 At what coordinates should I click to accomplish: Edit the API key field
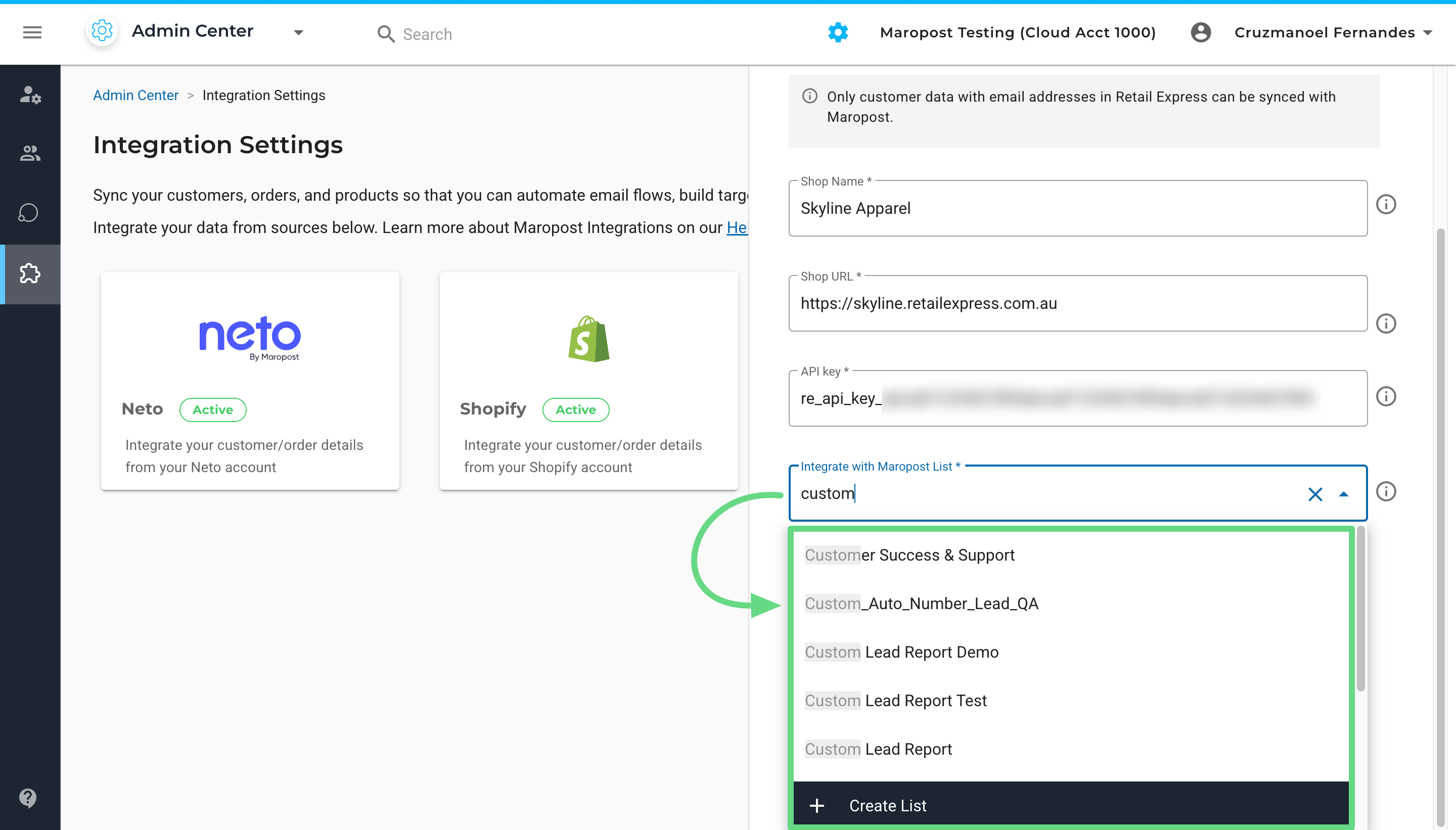pyautogui.click(x=1077, y=398)
